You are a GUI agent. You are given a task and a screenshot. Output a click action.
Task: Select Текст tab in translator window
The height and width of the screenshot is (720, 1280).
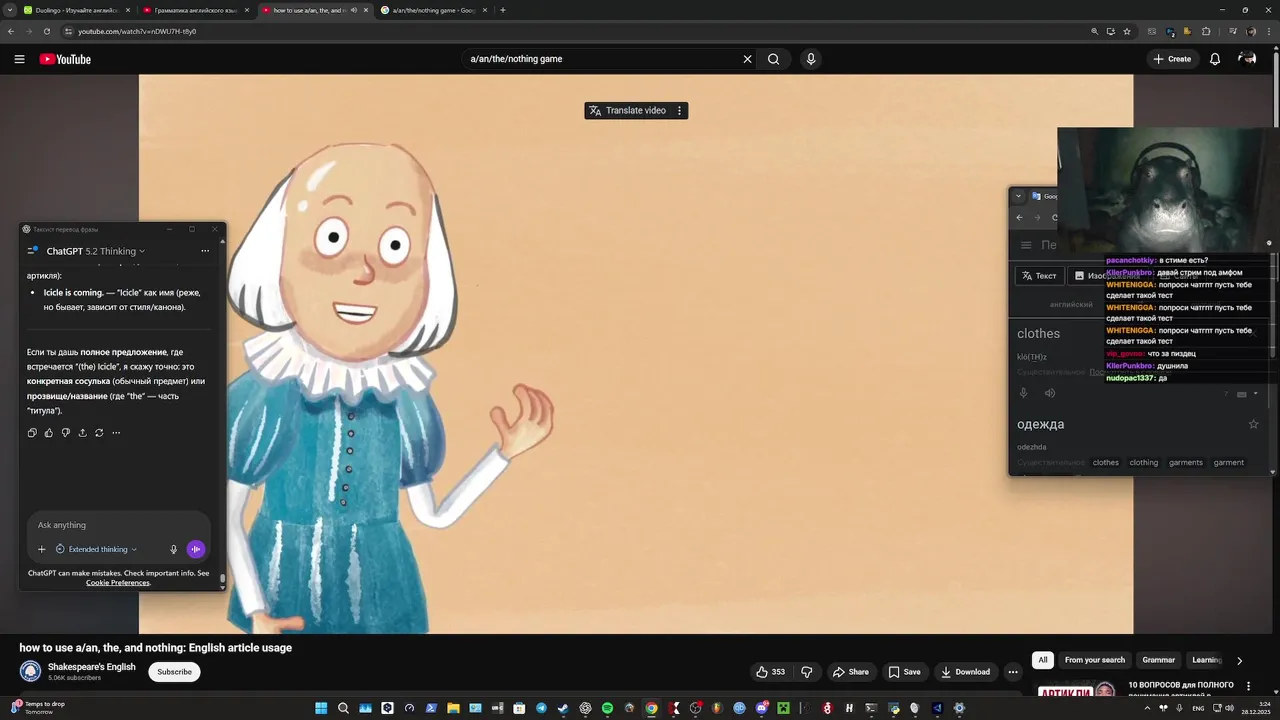point(1039,276)
